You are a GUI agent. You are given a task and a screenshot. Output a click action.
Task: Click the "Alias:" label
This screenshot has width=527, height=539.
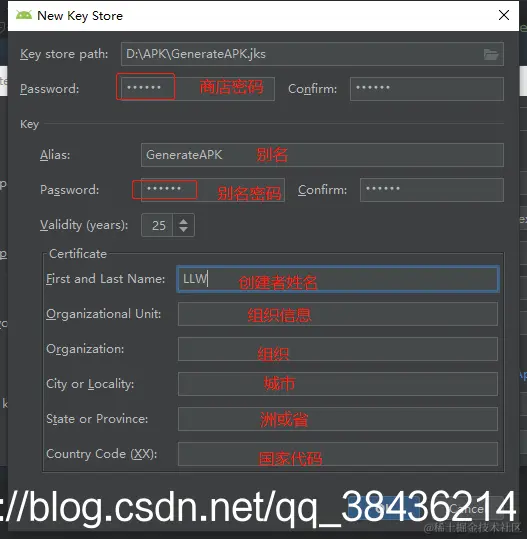click(x=55, y=155)
